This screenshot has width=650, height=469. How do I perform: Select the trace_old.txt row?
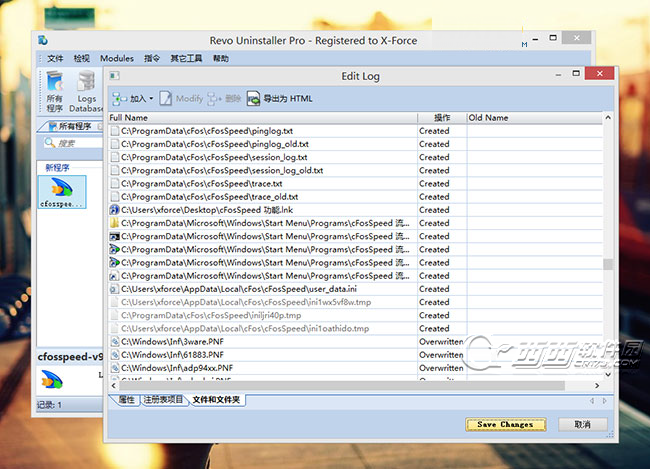(356, 197)
